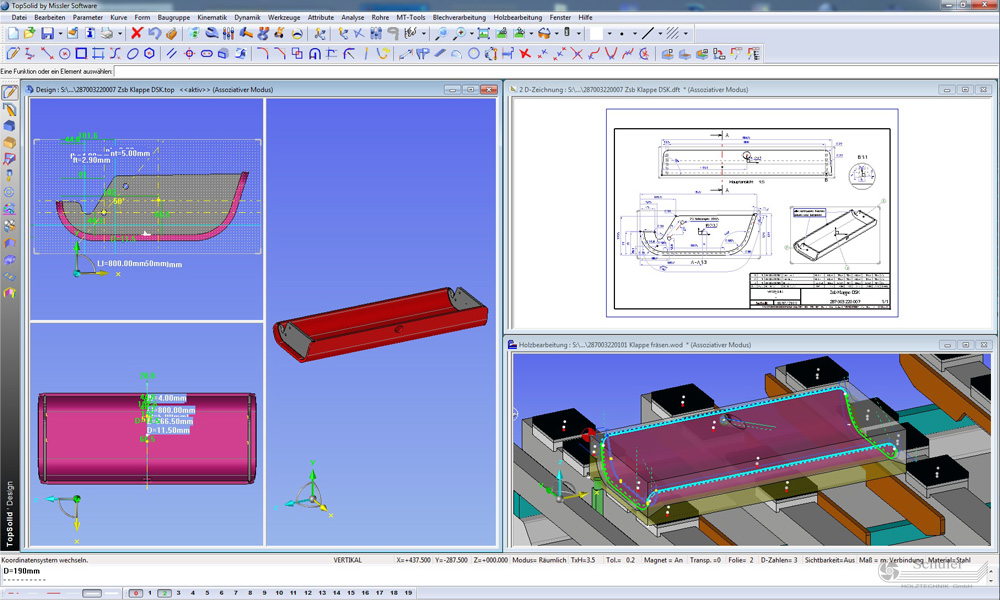The width and height of the screenshot is (1000, 600).
Task: Toggle Magnet setting in status bar
Action: (x=663, y=560)
